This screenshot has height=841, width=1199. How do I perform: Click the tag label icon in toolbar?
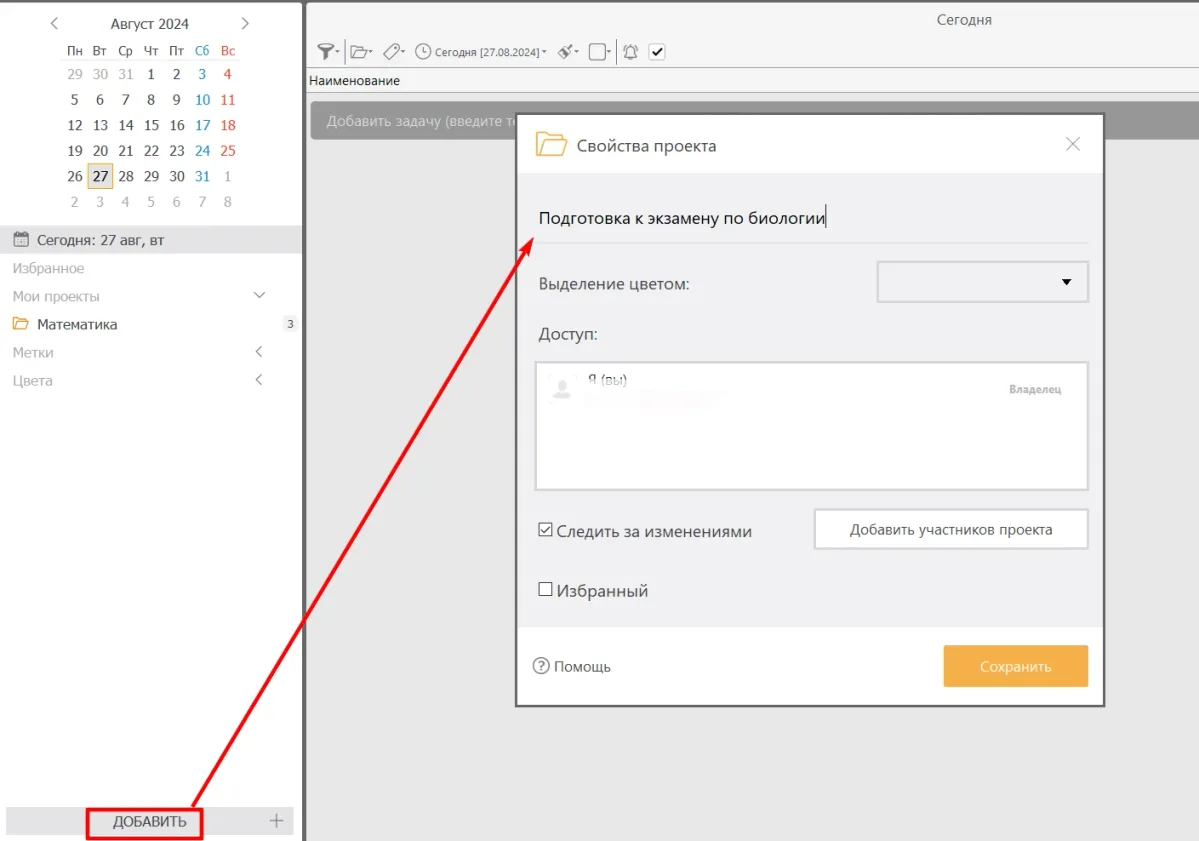(393, 52)
